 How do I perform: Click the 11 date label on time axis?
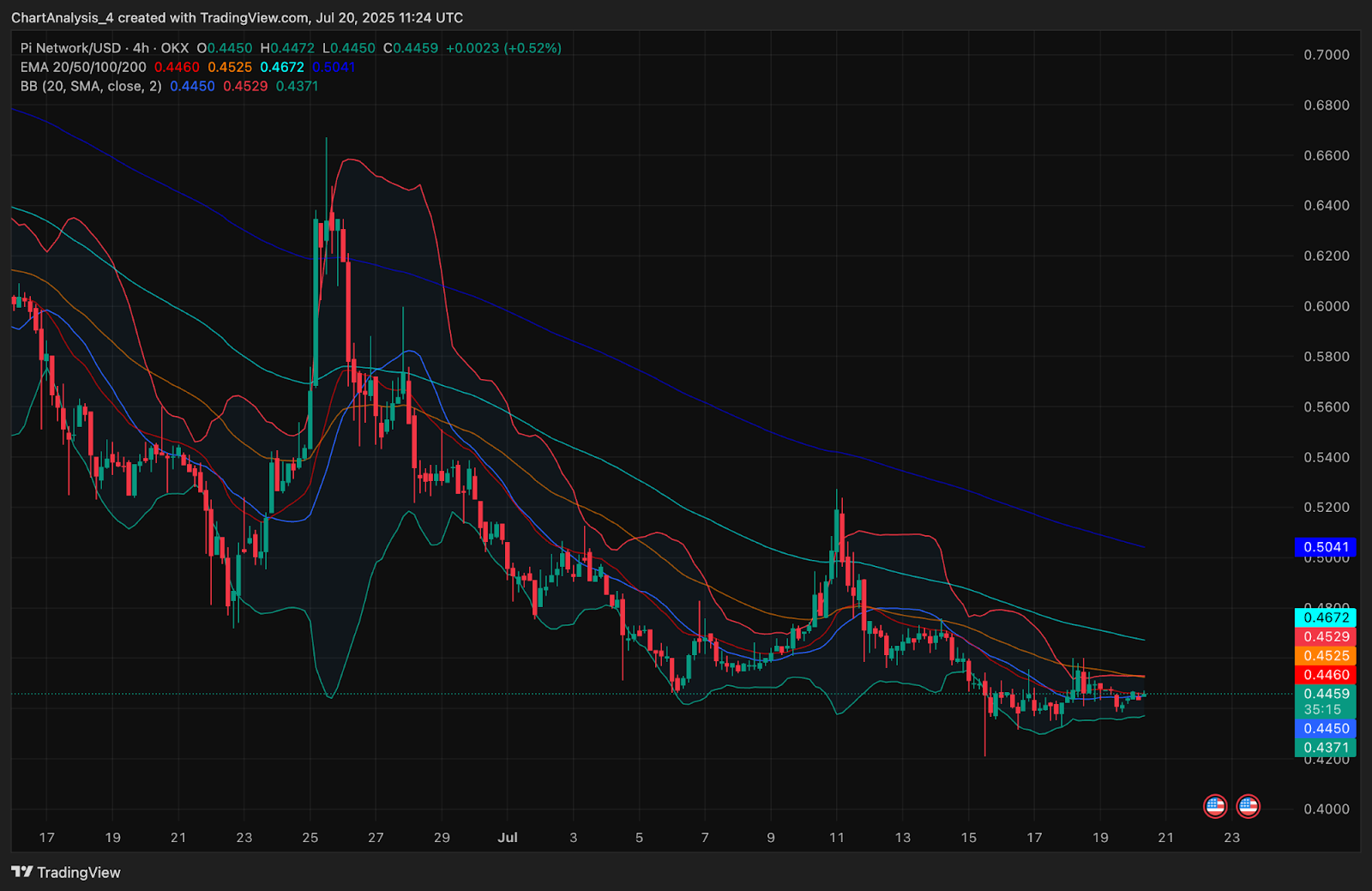click(837, 838)
